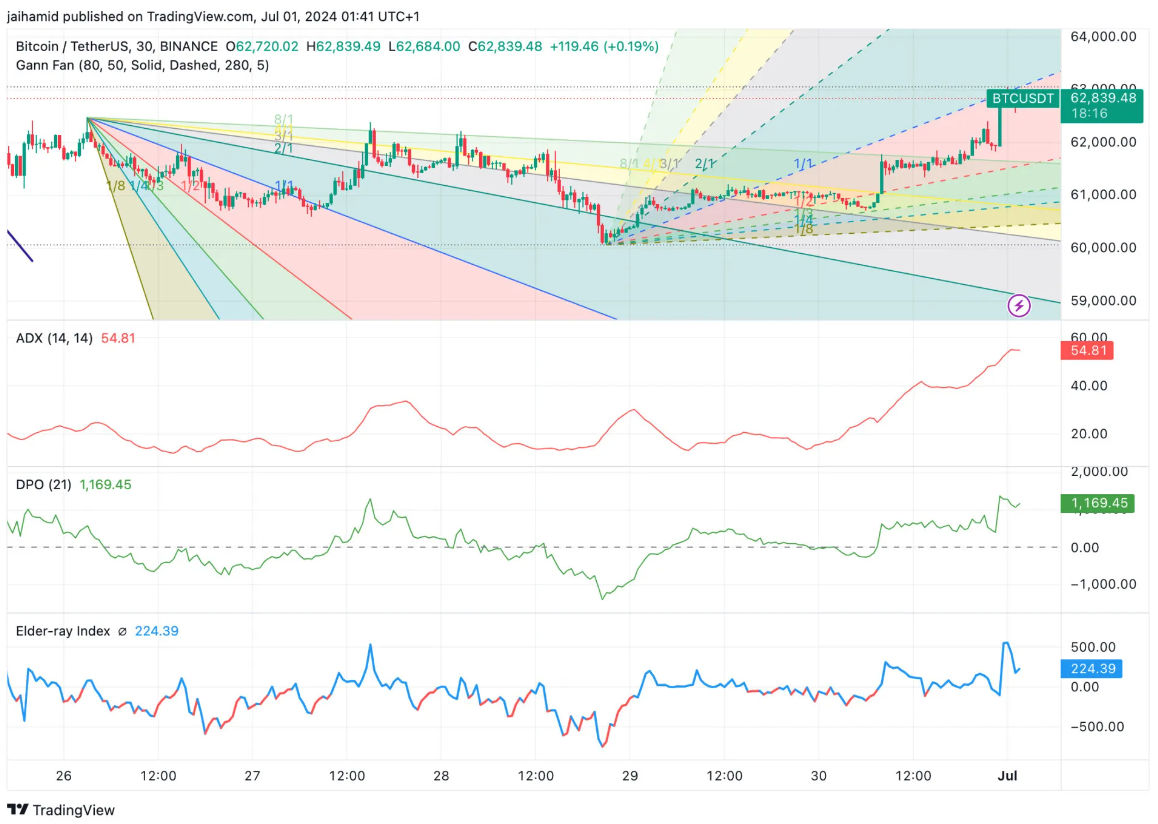
Task: Click the dark purple diagonal line at left
Action: point(20,246)
